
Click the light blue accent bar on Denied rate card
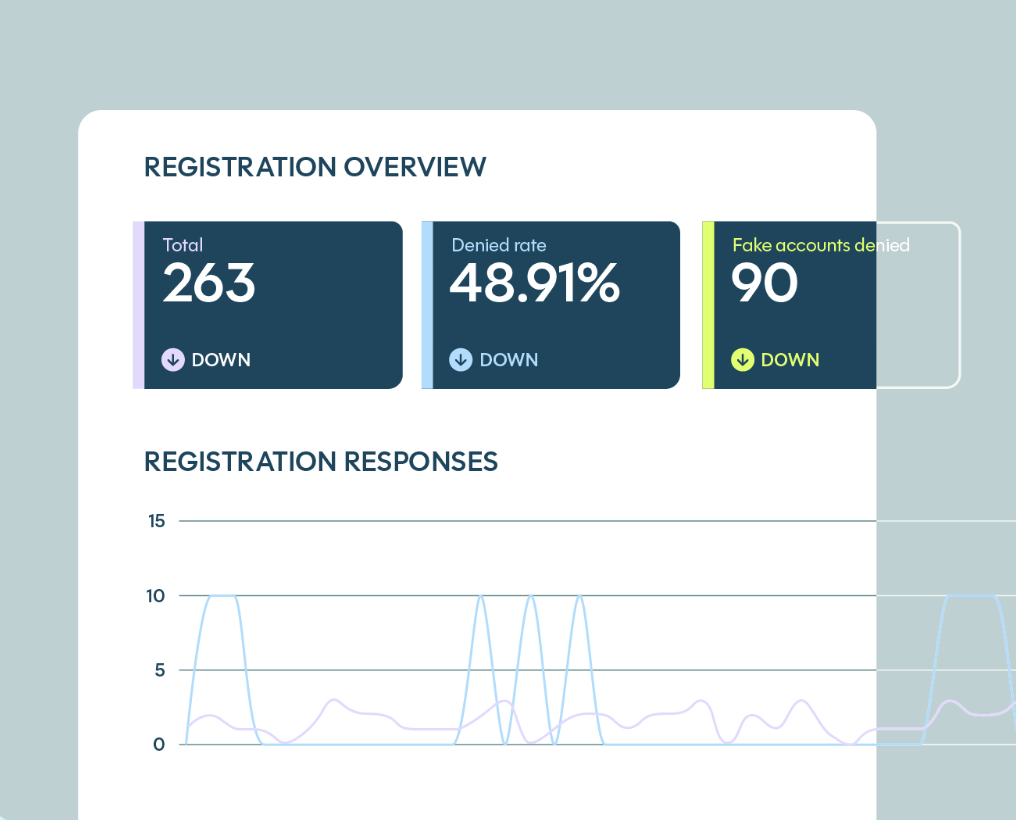[428, 305]
